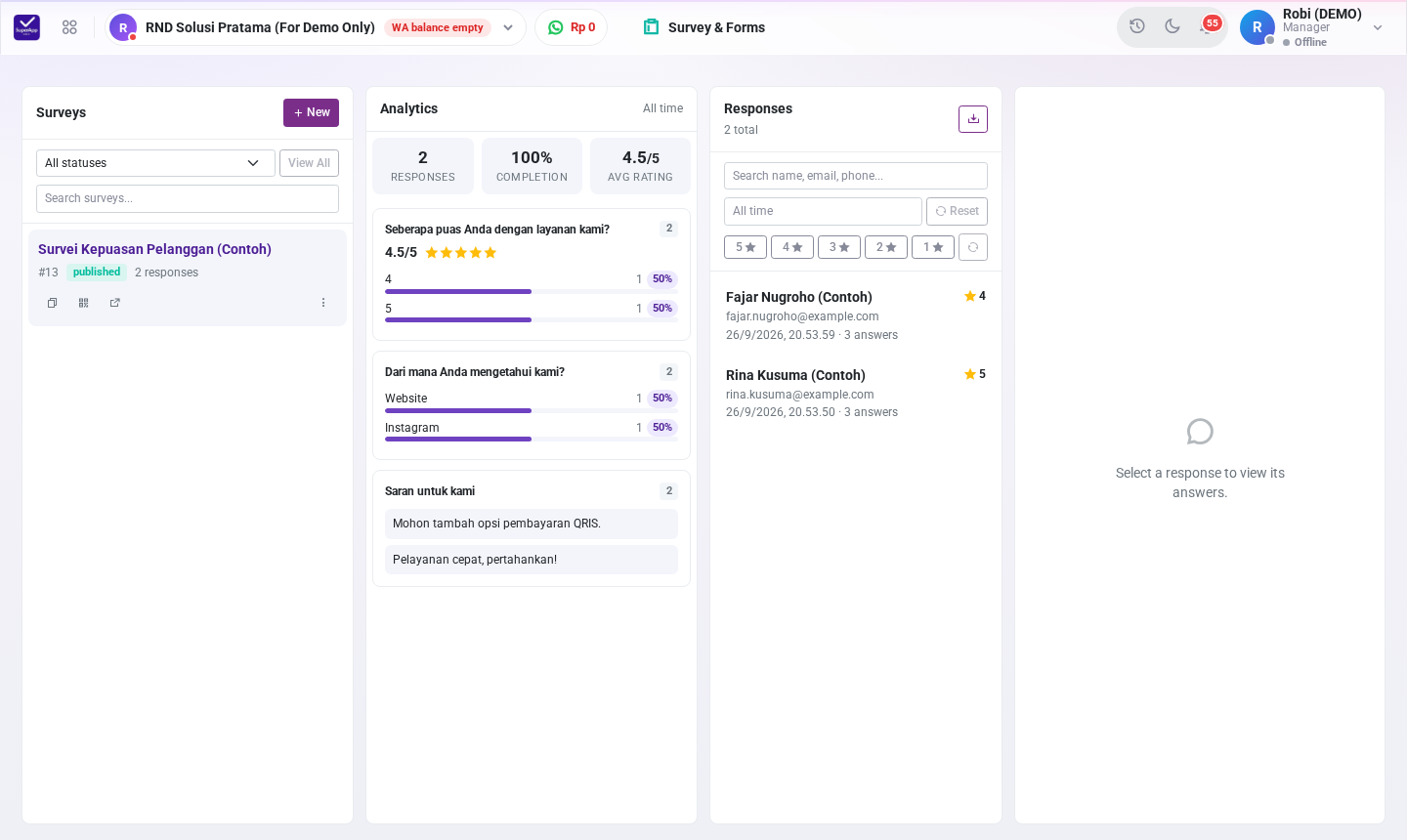This screenshot has height=840, width=1407.
Task: Clear the star rating filter refresh icon
Action: tap(973, 247)
